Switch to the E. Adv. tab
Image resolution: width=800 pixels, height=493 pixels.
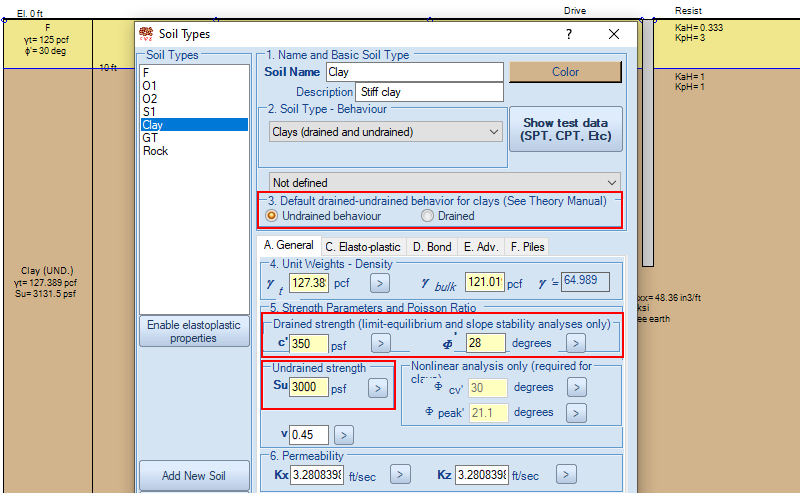click(481, 247)
